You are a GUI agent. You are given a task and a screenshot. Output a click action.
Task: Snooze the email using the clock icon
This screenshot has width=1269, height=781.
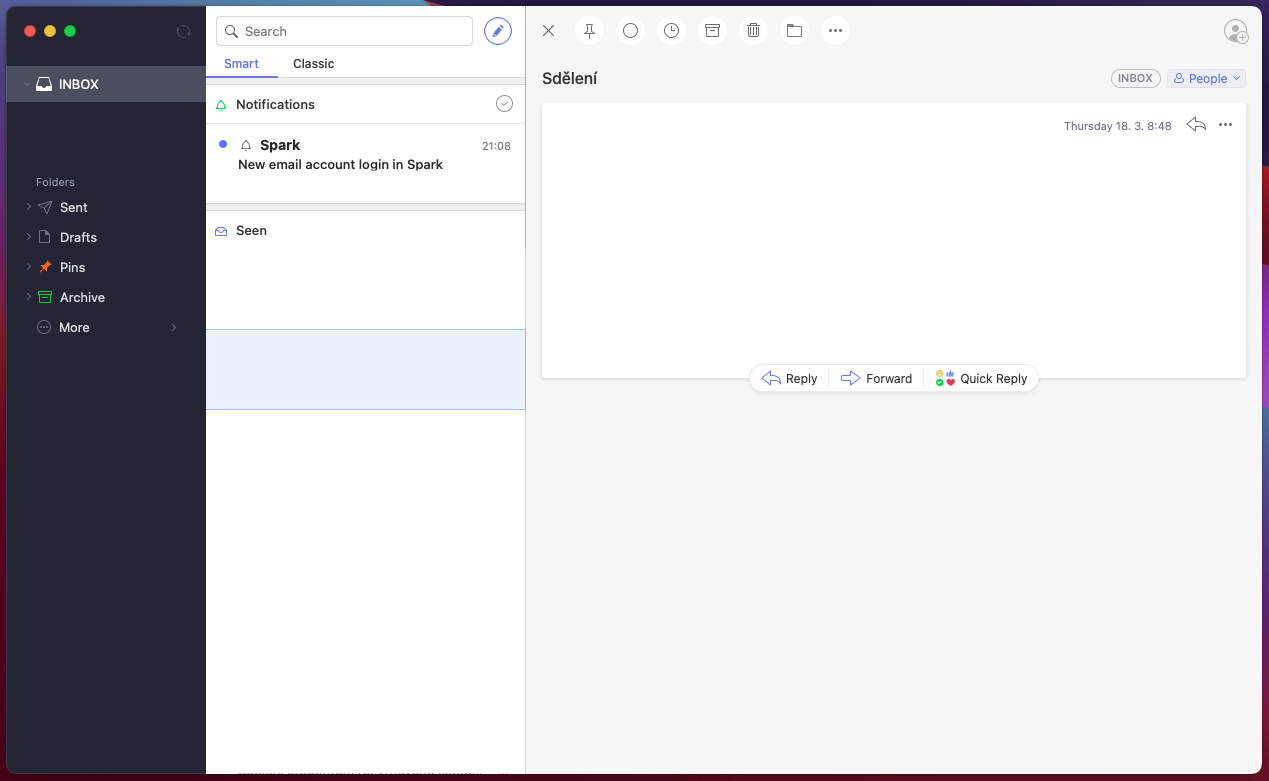(671, 31)
